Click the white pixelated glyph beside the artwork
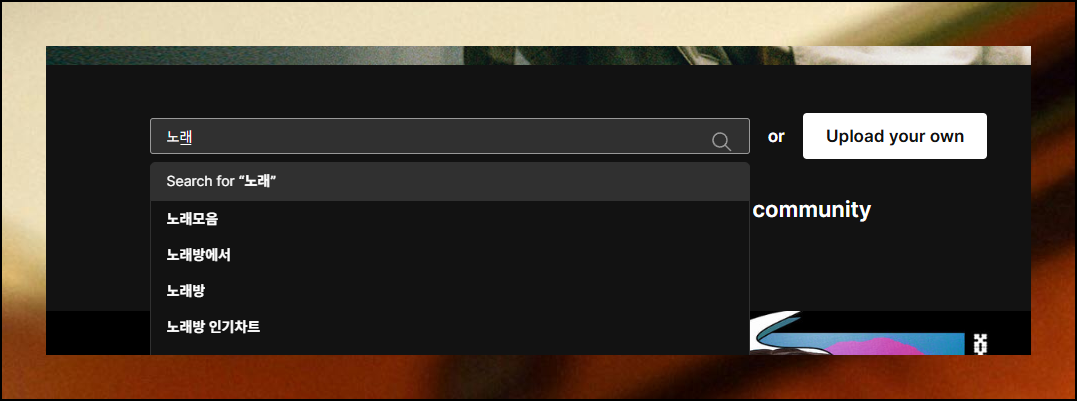The image size is (1077, 401). pyautogui.click(x=979, y=344)
